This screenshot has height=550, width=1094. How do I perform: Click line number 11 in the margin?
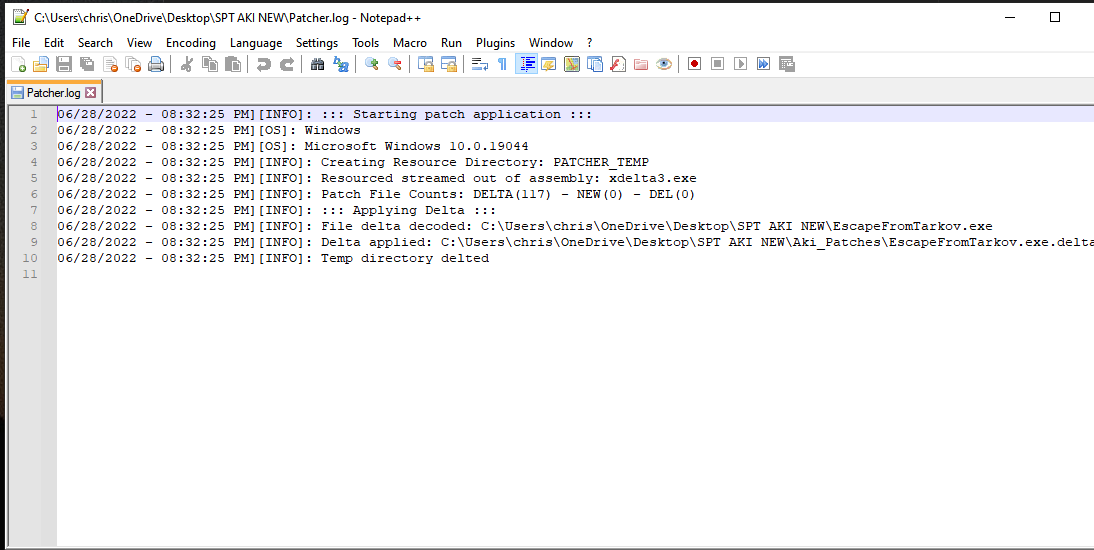(x=30, y=274)
